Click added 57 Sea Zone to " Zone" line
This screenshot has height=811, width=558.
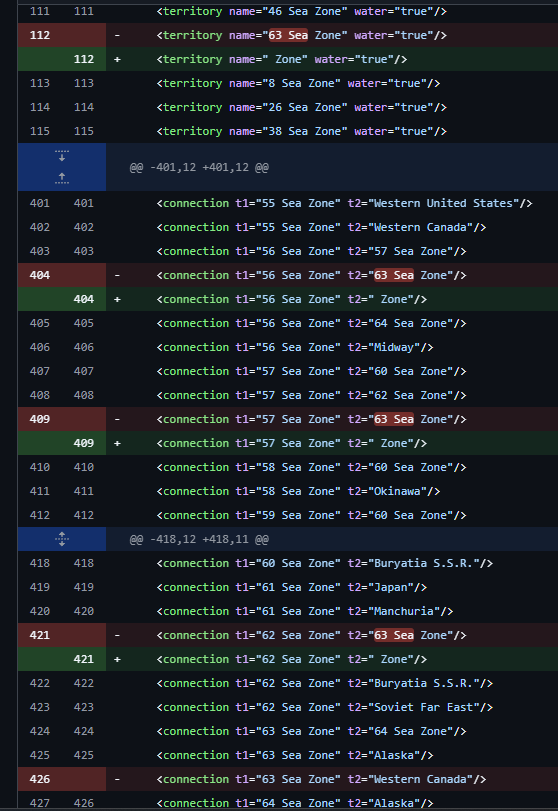[x=292, y=443]
